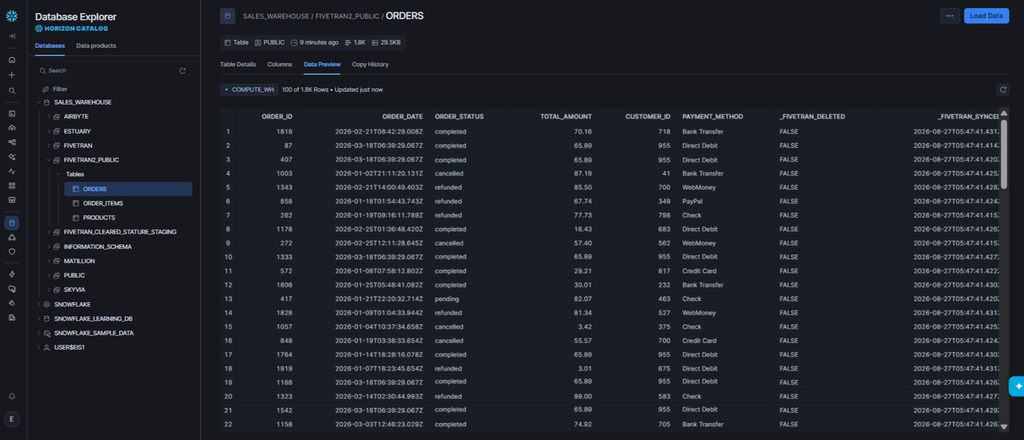Image resolution: width=1024 pixels, height=440 pixels.
Task: Click the PAYMENT_METHOD column header
Action: [x=712, y=117]
